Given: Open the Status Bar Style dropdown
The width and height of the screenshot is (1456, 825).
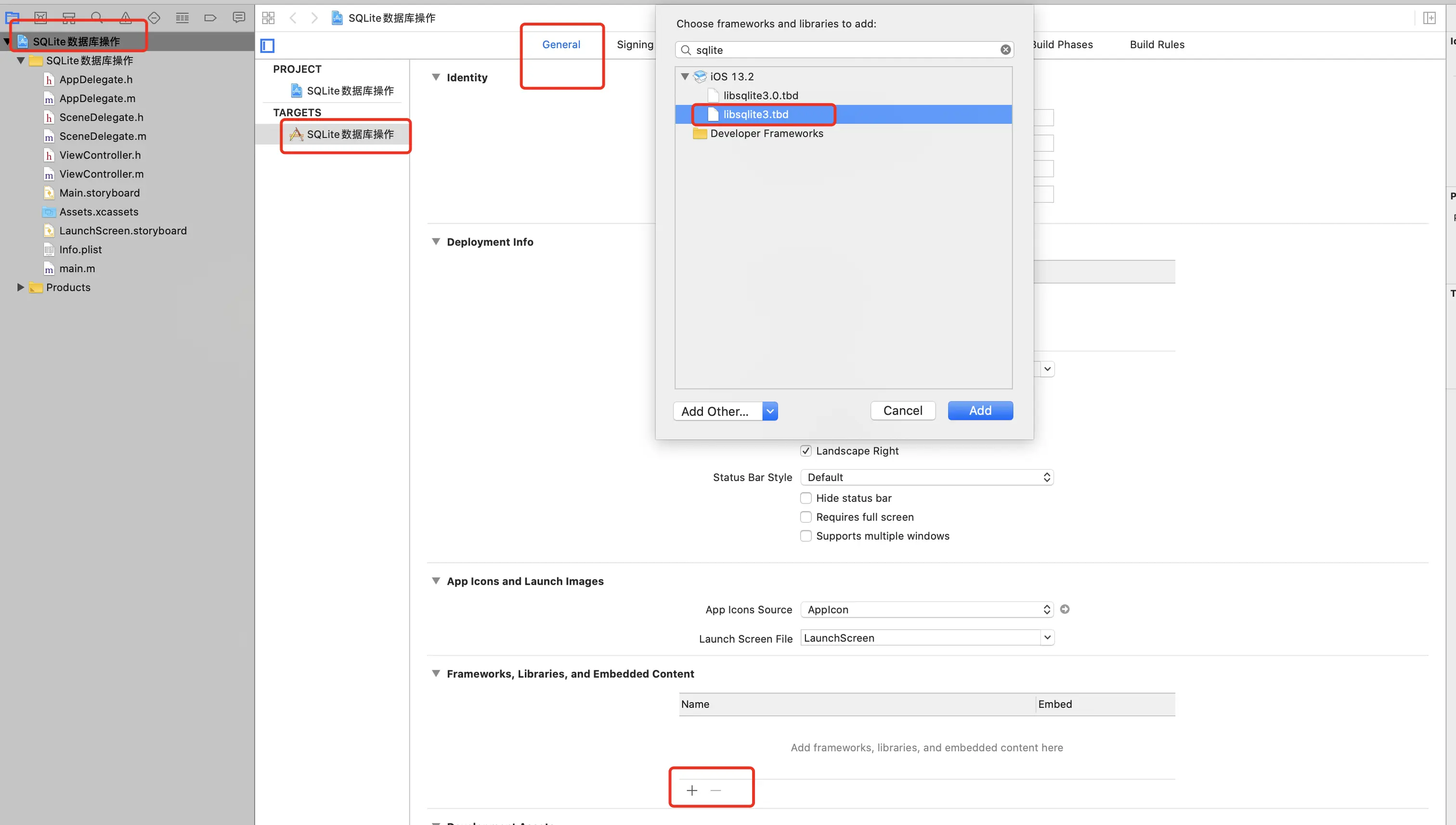Looking at the screenshot, I should point(926,477).
